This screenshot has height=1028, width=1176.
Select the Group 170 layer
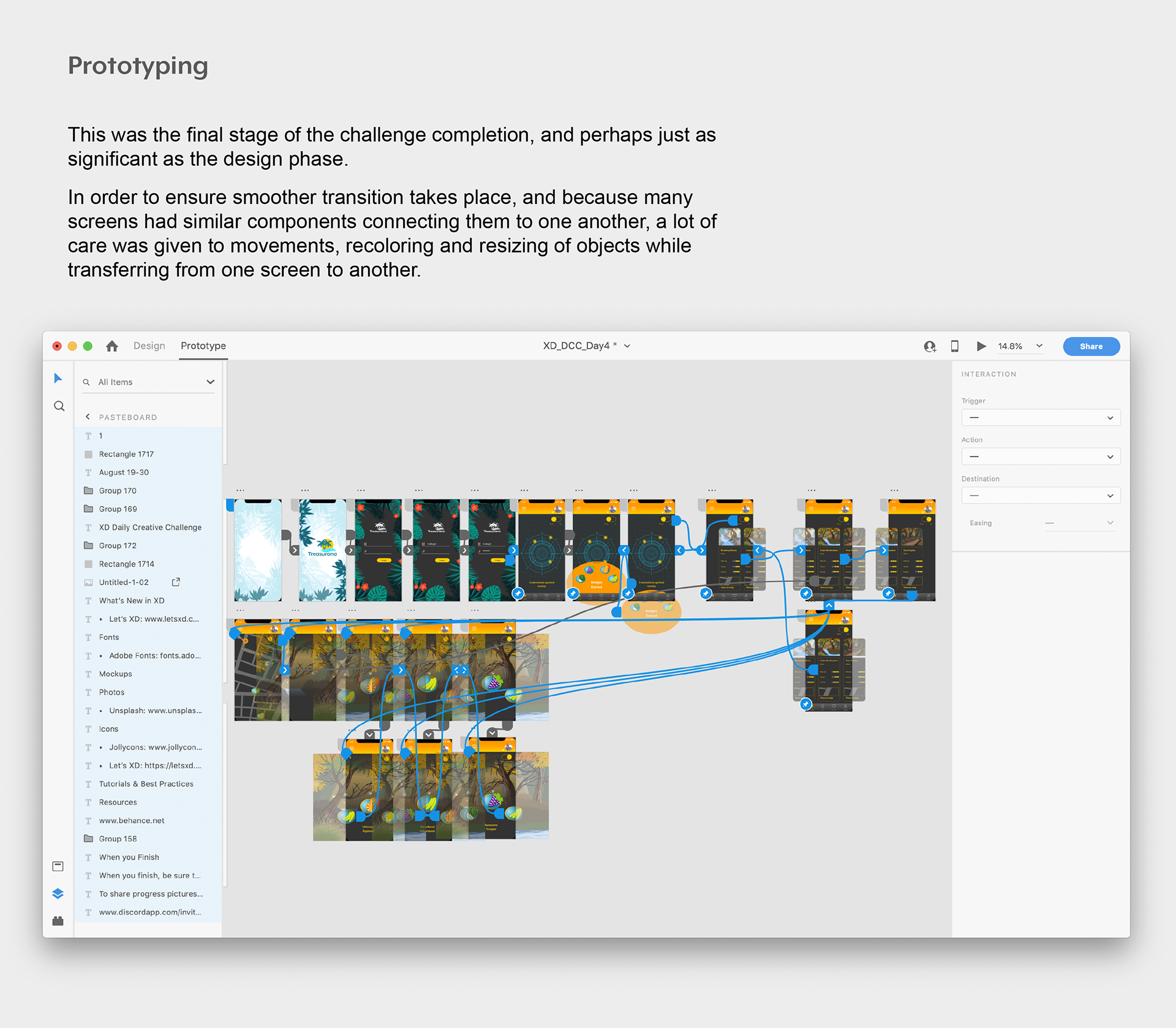(118, 491)
